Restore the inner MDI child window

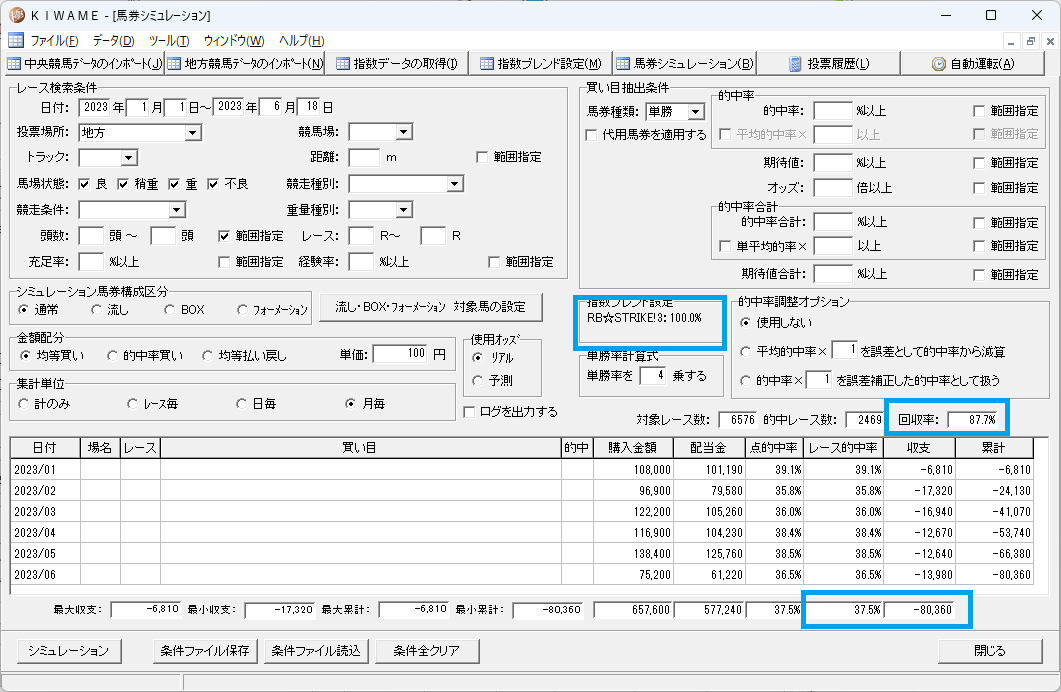[1031, 41]
